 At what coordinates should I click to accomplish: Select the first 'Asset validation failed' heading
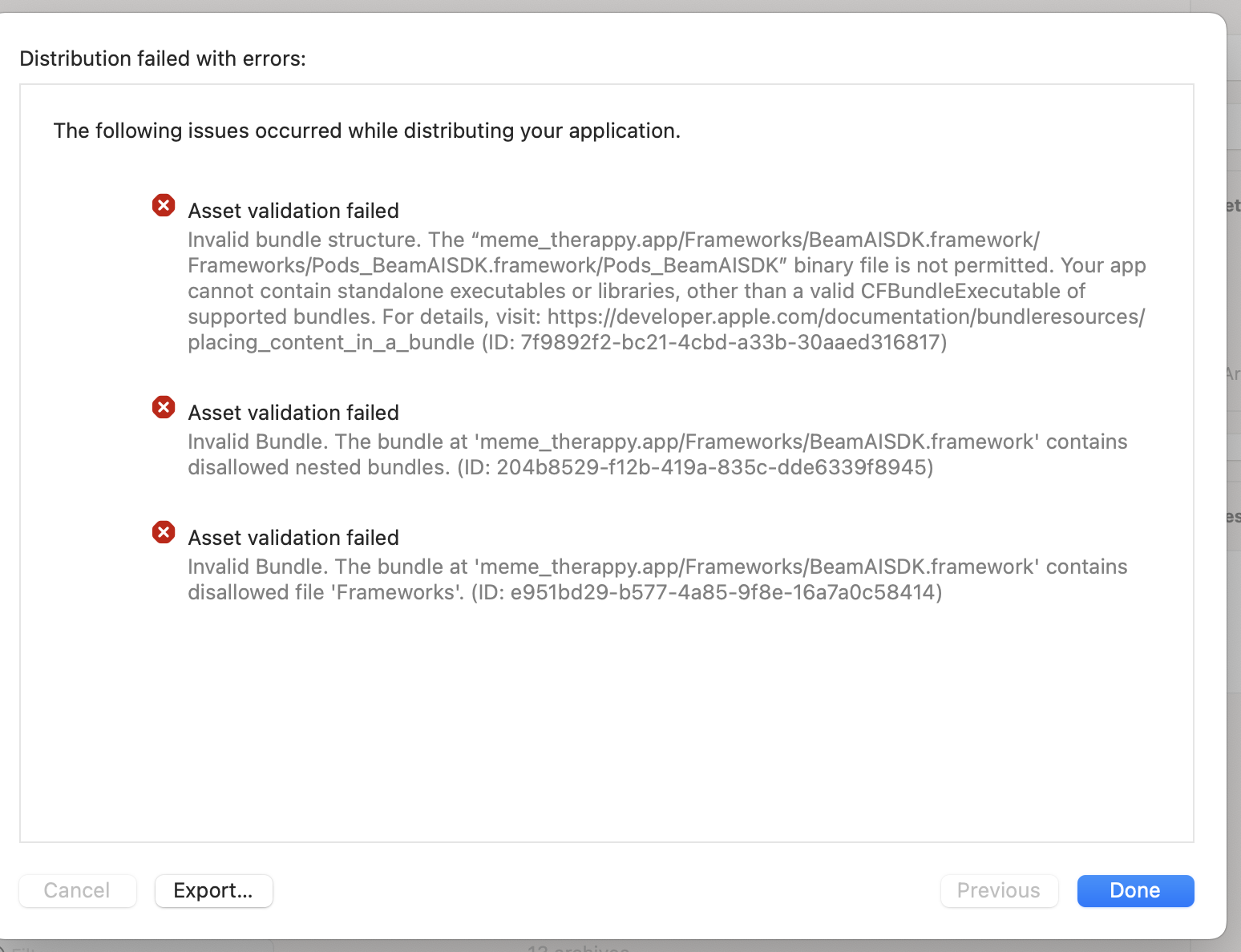293,211
